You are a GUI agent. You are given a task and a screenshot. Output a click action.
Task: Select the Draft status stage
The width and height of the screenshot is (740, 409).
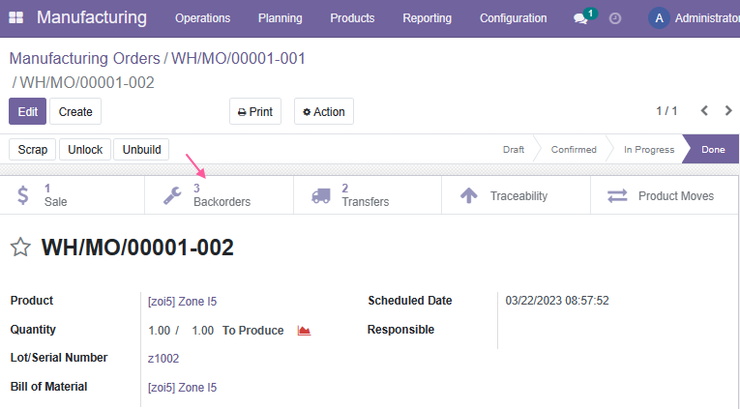513,150
